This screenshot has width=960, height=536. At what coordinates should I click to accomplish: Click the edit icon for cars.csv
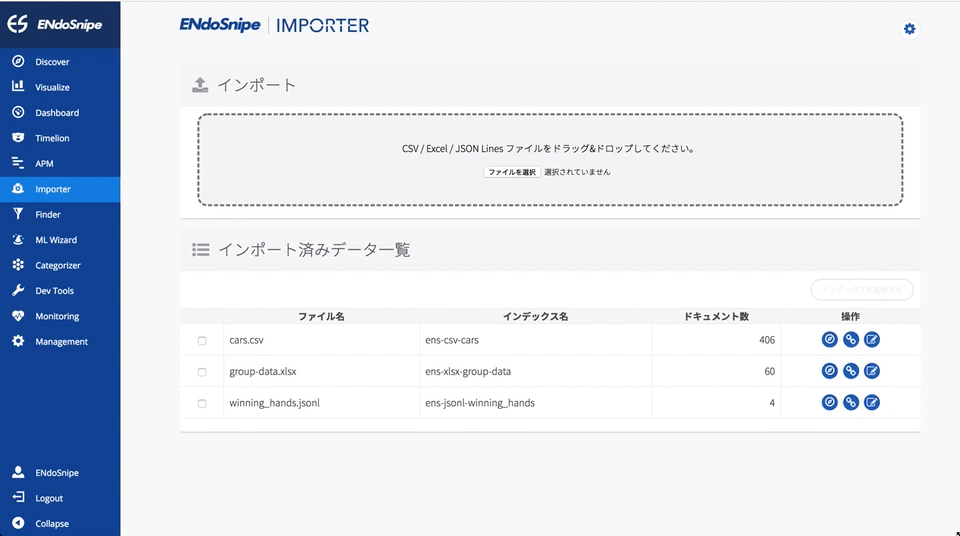click(x=872, y=339)
